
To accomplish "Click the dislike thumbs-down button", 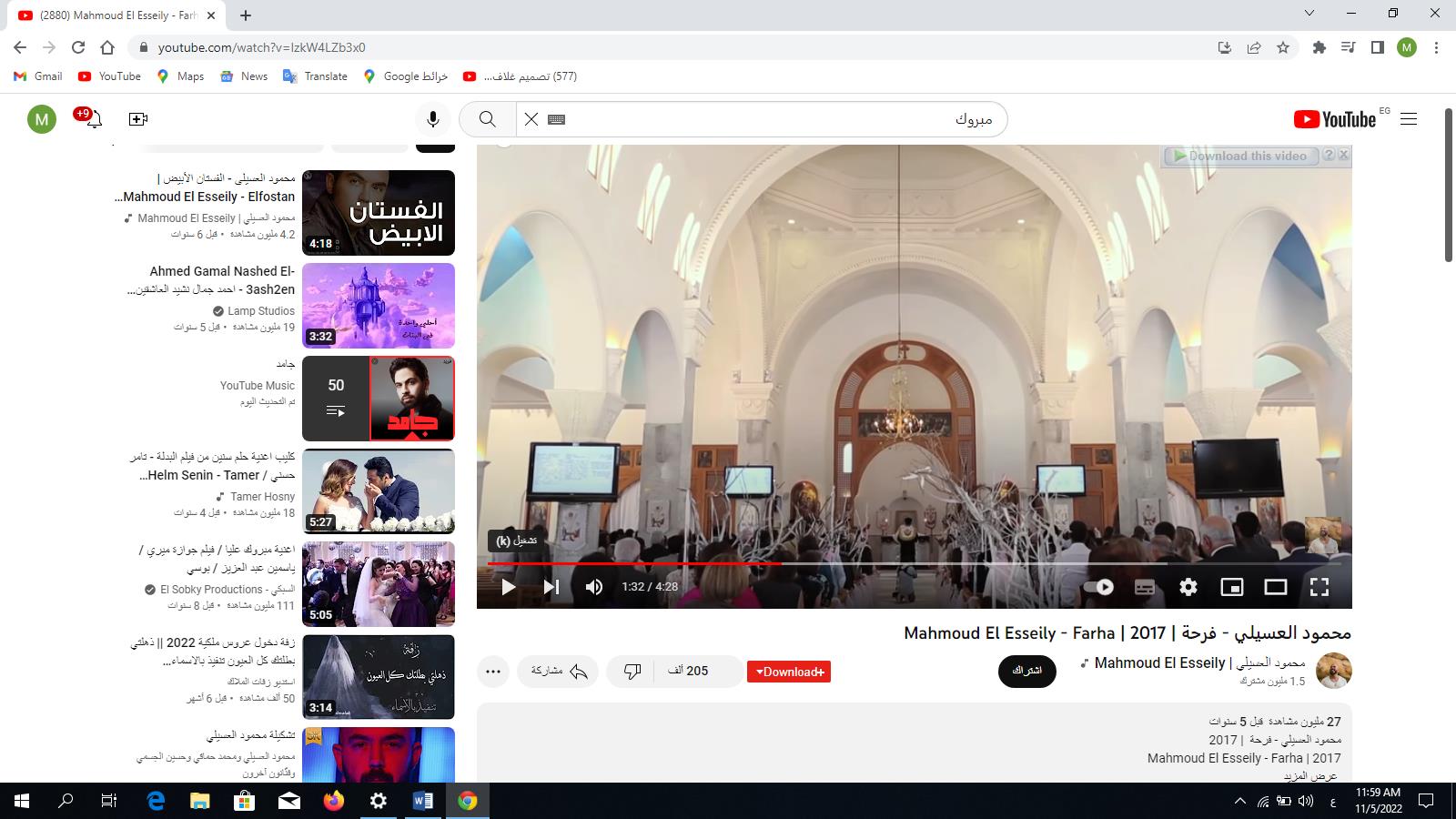I will pyautogui.click(x=632, y=672).
